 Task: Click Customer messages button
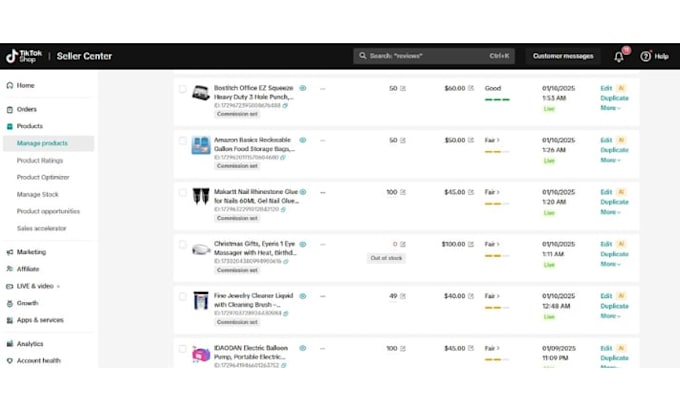[563, 56]
